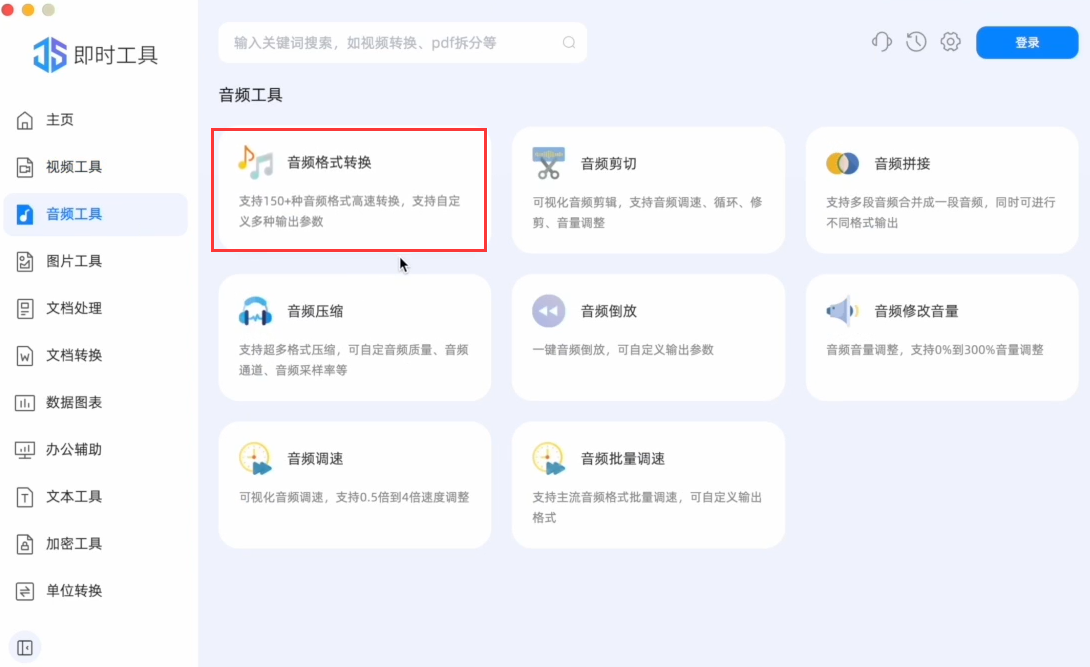Click the speaker icon for 音频修改音量
This screenshot has height=667, width=1090.
[843, 311]
